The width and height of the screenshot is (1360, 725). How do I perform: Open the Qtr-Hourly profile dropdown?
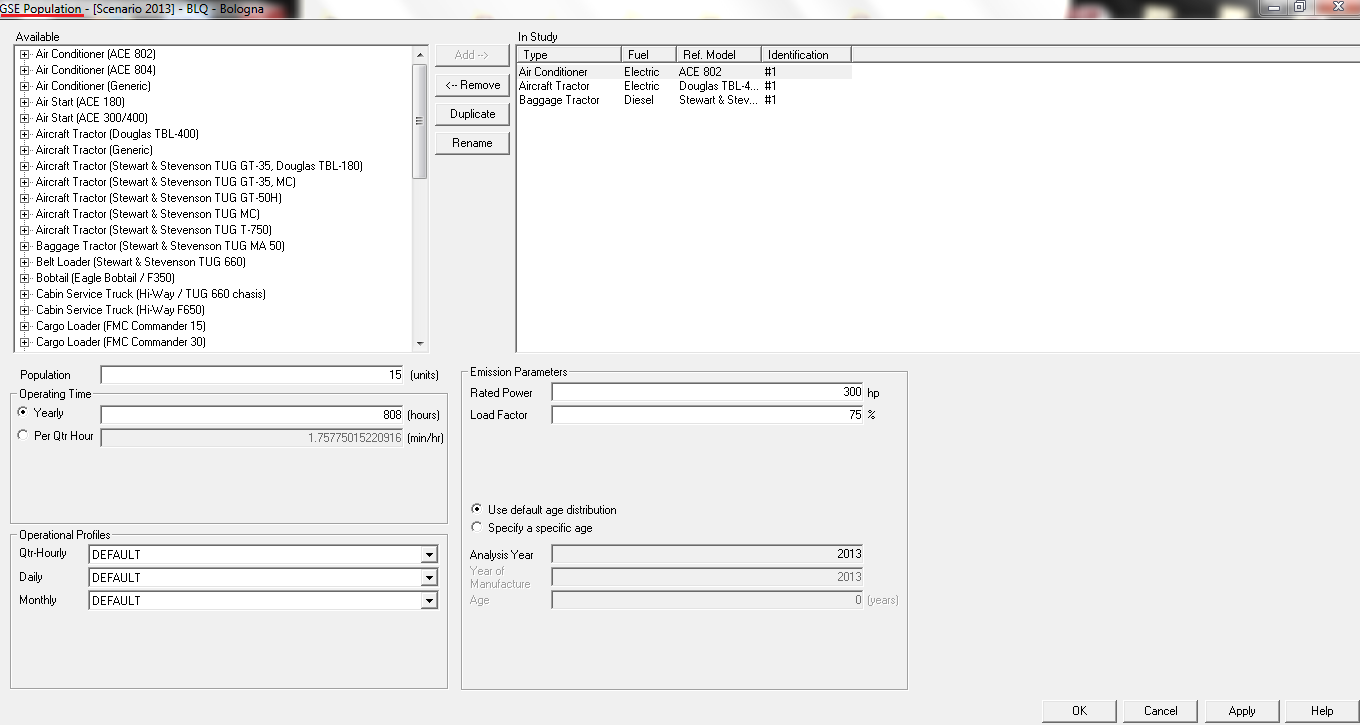429,555
